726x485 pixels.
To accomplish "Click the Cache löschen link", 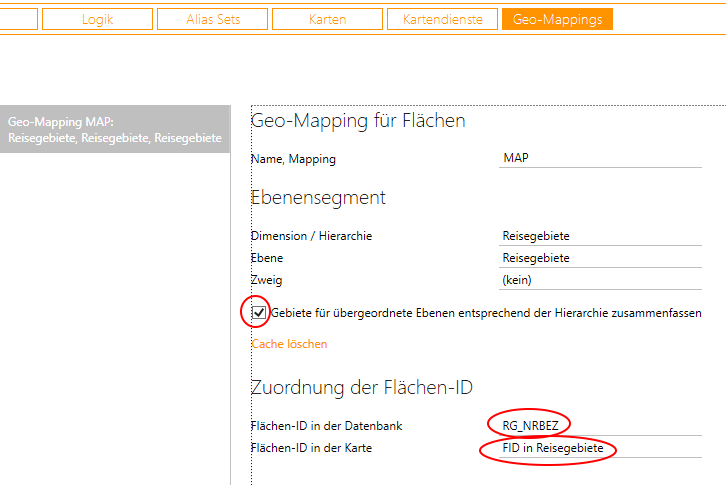I will pos(289,344).
